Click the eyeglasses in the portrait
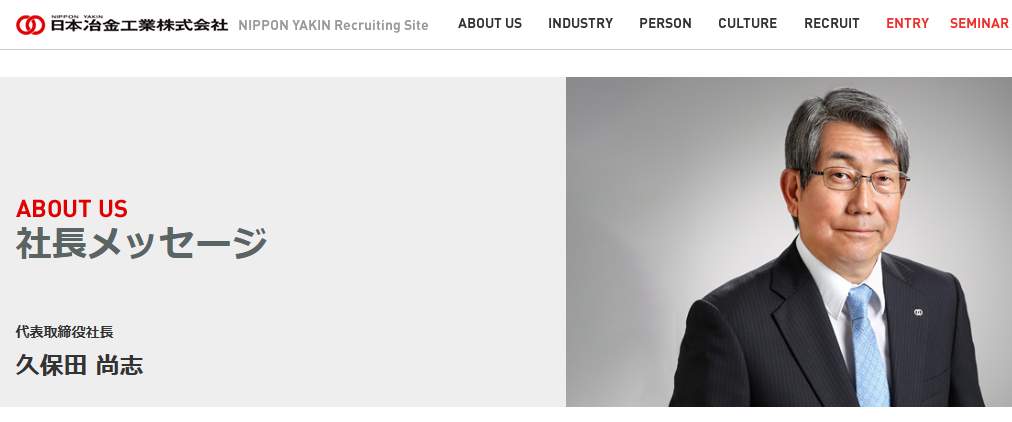Screen dimensions: 1012x422 860,178
